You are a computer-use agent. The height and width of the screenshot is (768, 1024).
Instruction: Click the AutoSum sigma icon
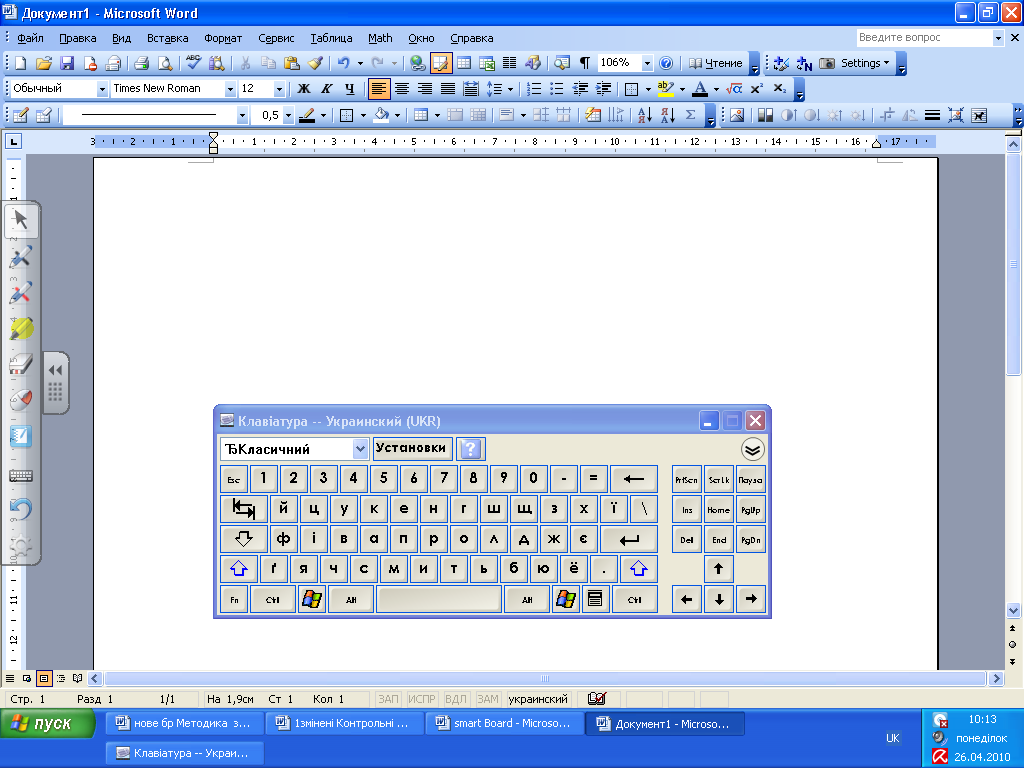point(690,115)
